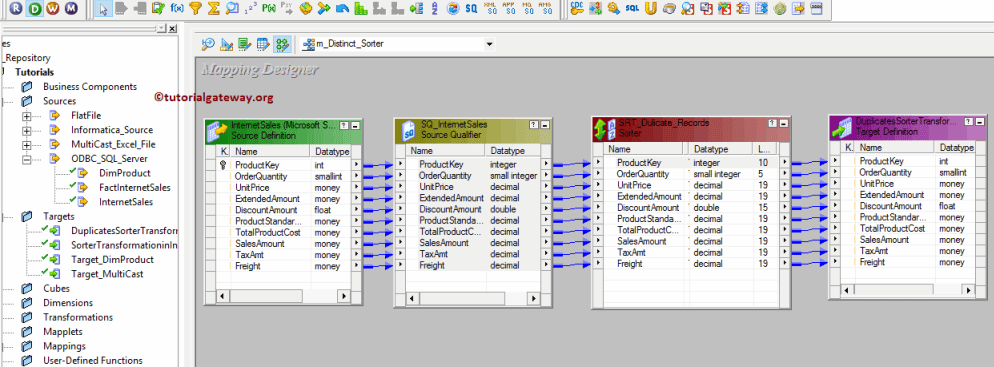994x367 pixels.
Task: Add a Source Qualifier SQ transformation
Action: pyautogui.click(x=472, y=9)
